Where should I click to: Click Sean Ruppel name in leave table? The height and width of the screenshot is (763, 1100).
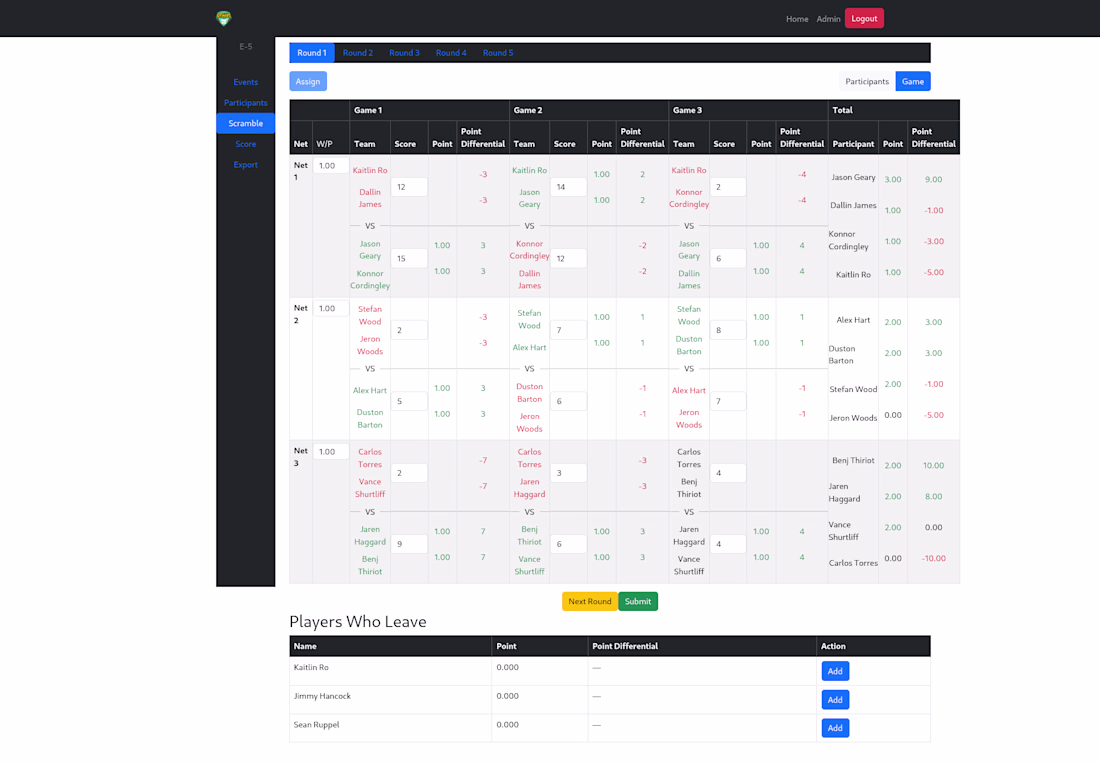(316, 725)
